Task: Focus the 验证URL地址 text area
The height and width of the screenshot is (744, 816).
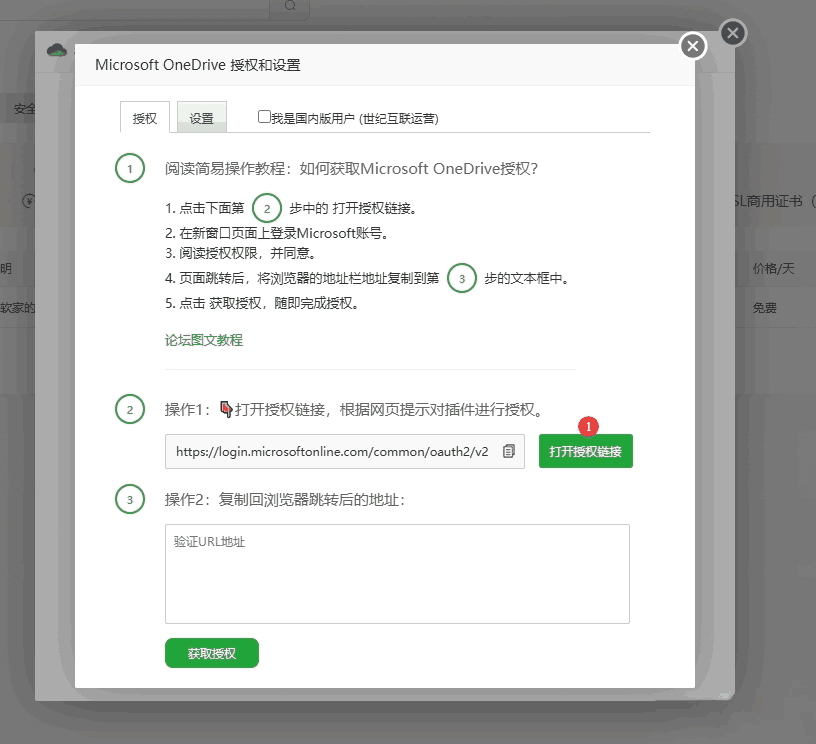Action: click(x=397, y=574)
